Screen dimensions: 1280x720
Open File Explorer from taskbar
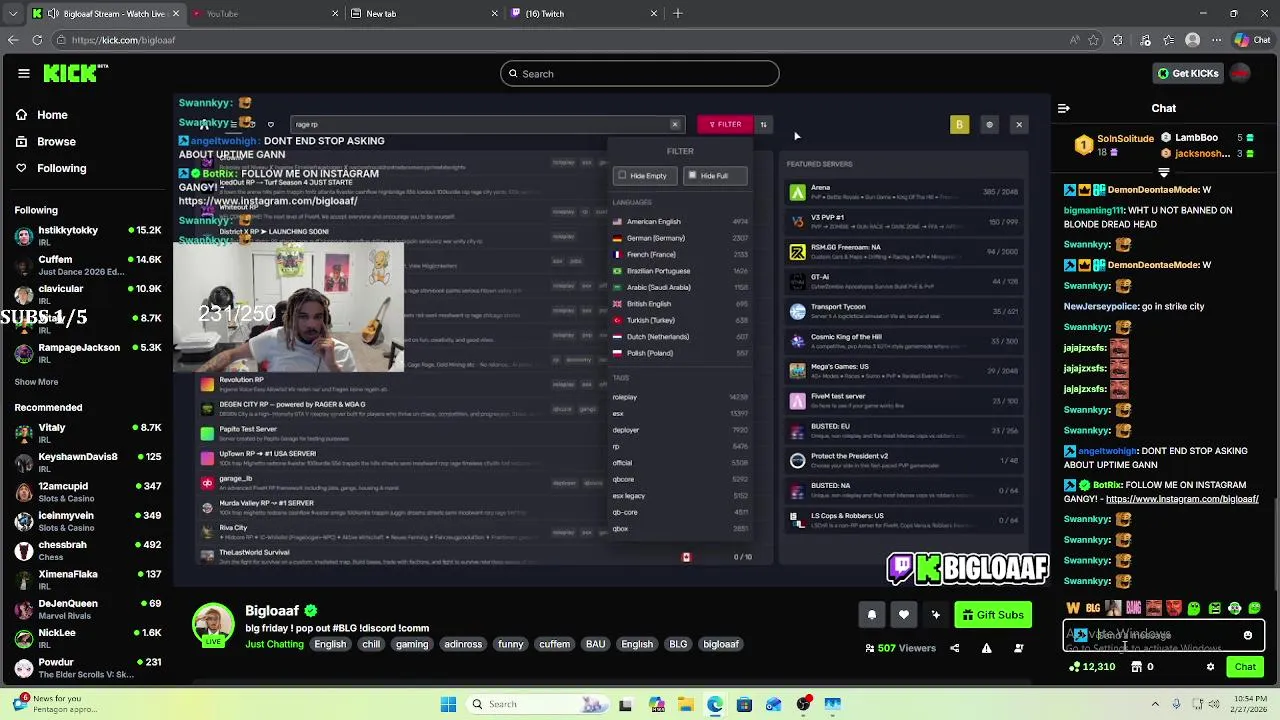coord(685,704)
